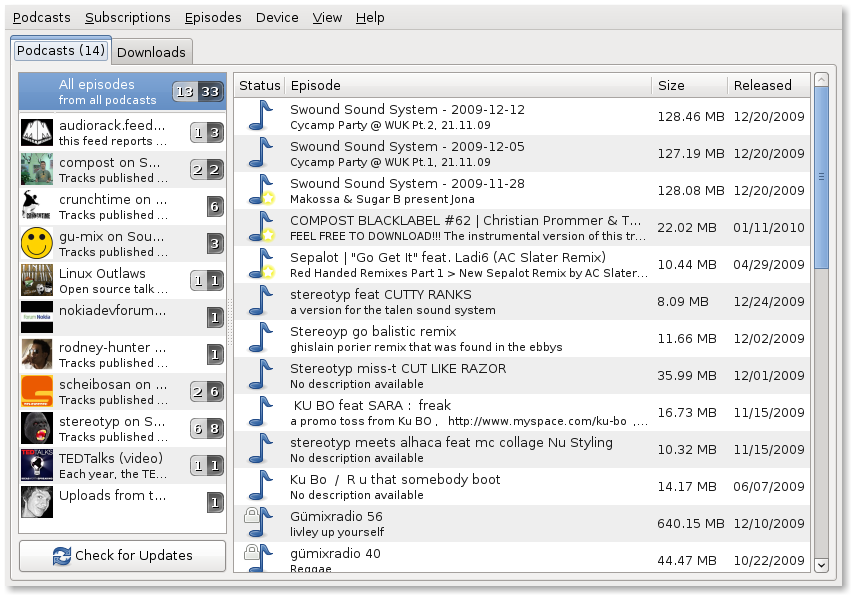851x595 pixels.
Task: Click the audiorack.feed podcast cover icon
Action: coord(37,132)
